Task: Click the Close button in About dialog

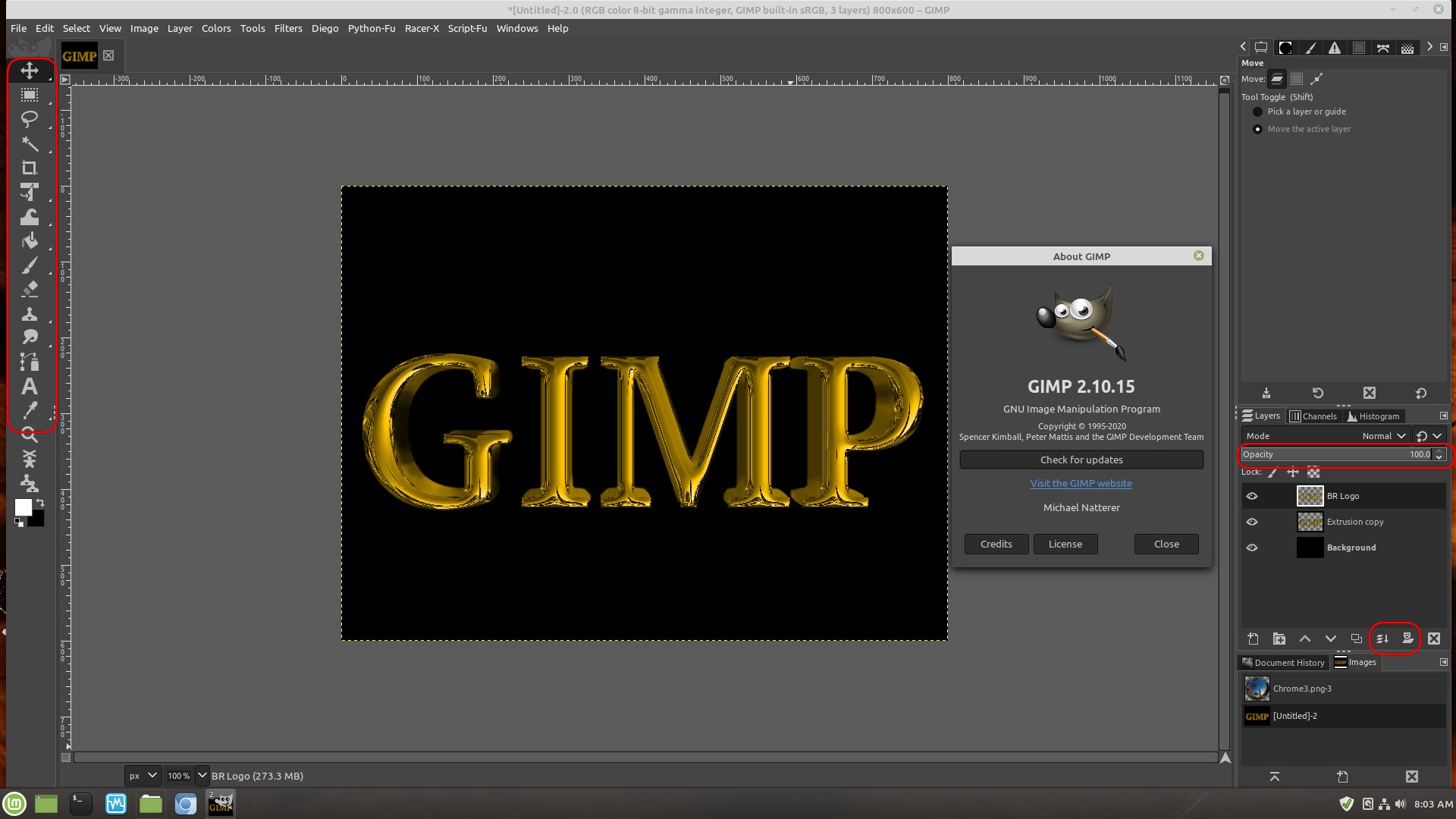Action: pos(1167,544)
